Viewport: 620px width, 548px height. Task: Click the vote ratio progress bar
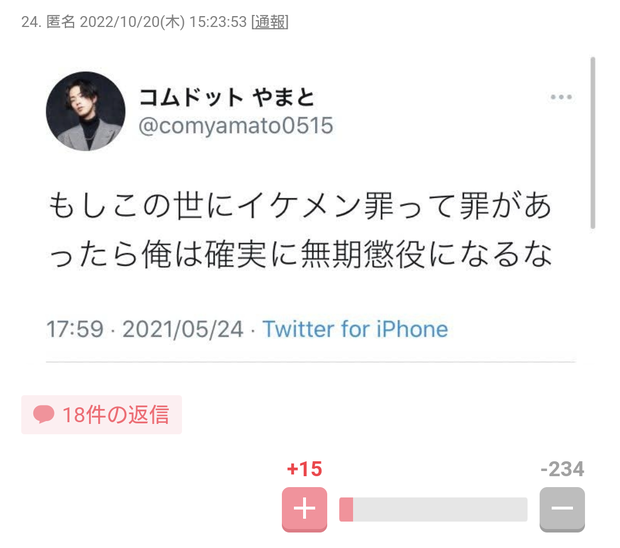tap(433, 509)
